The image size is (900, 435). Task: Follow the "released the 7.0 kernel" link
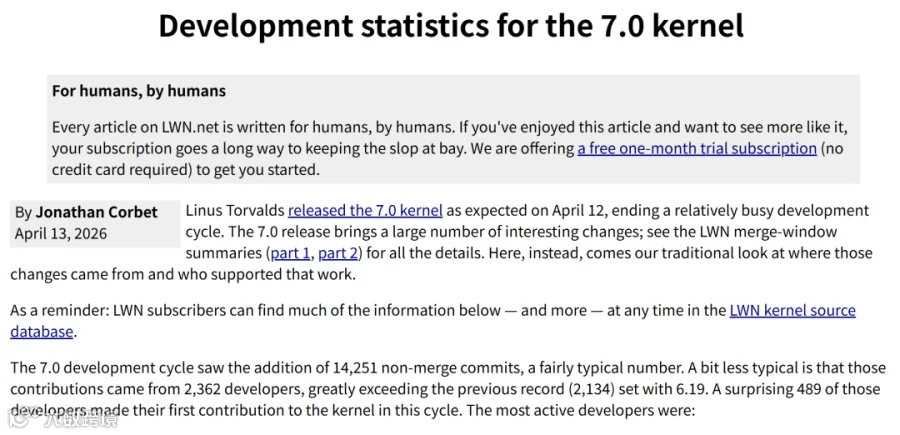(365, 211)
